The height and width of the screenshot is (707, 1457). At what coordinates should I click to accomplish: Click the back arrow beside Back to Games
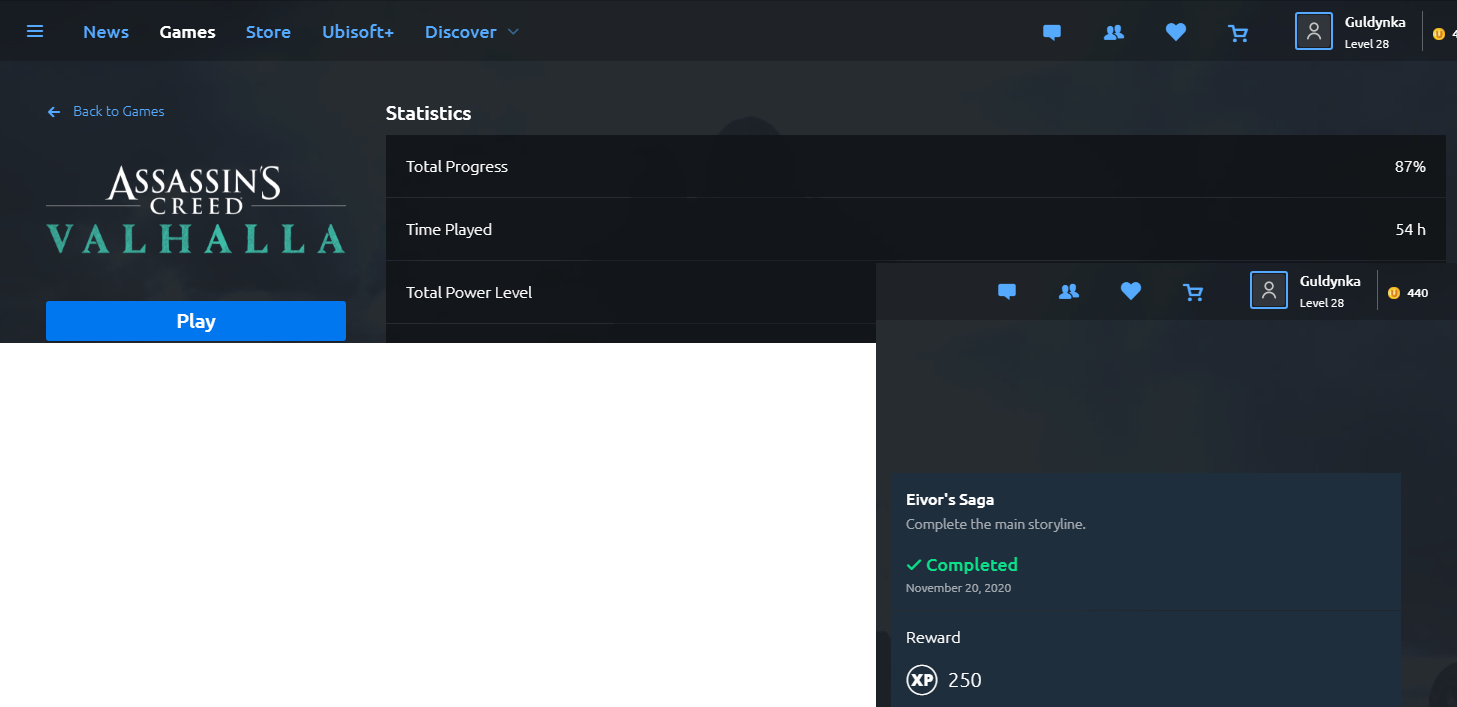[54, 112]
